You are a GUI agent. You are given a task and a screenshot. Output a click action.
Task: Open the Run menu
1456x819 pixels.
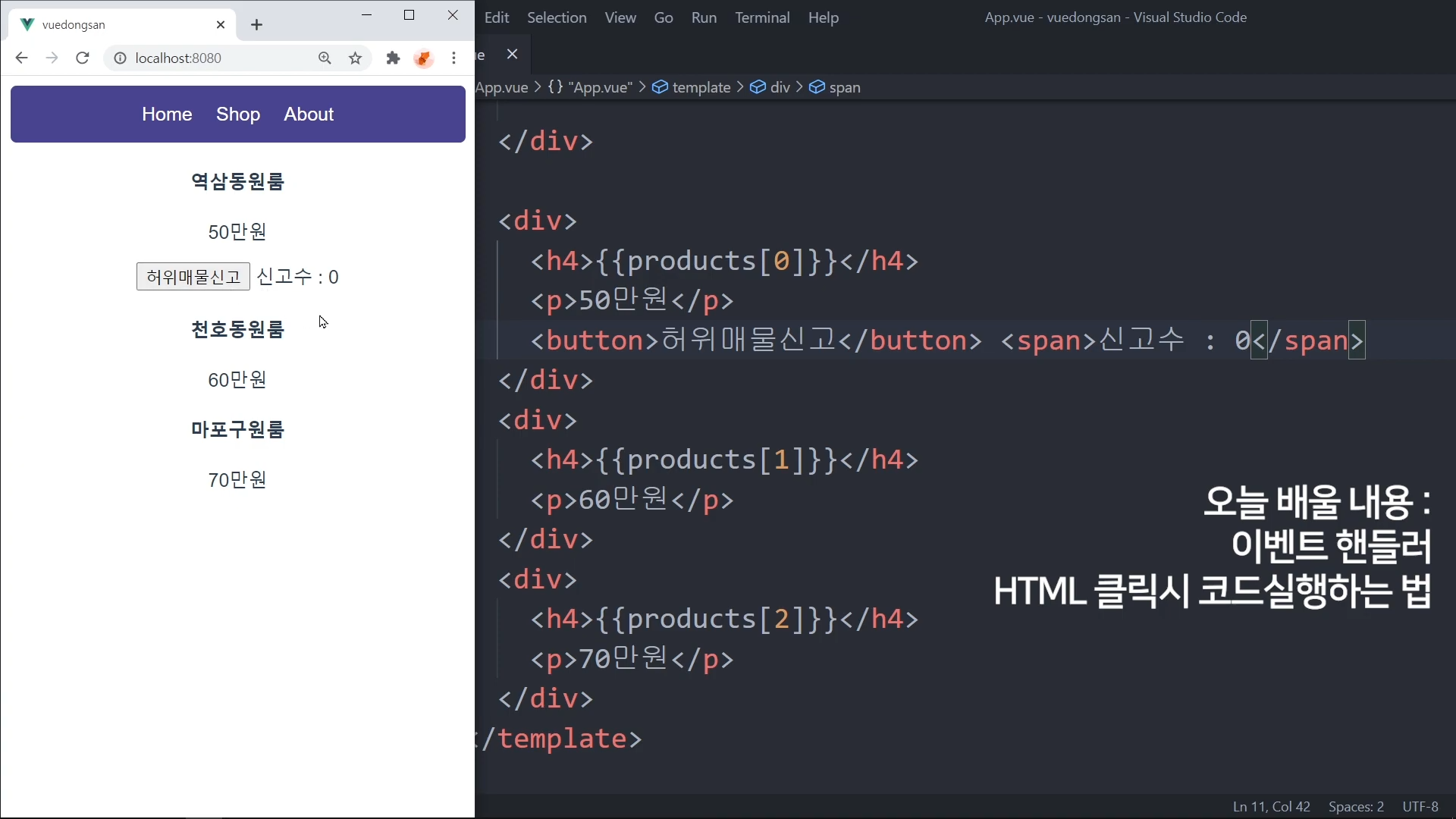(703, 17)
